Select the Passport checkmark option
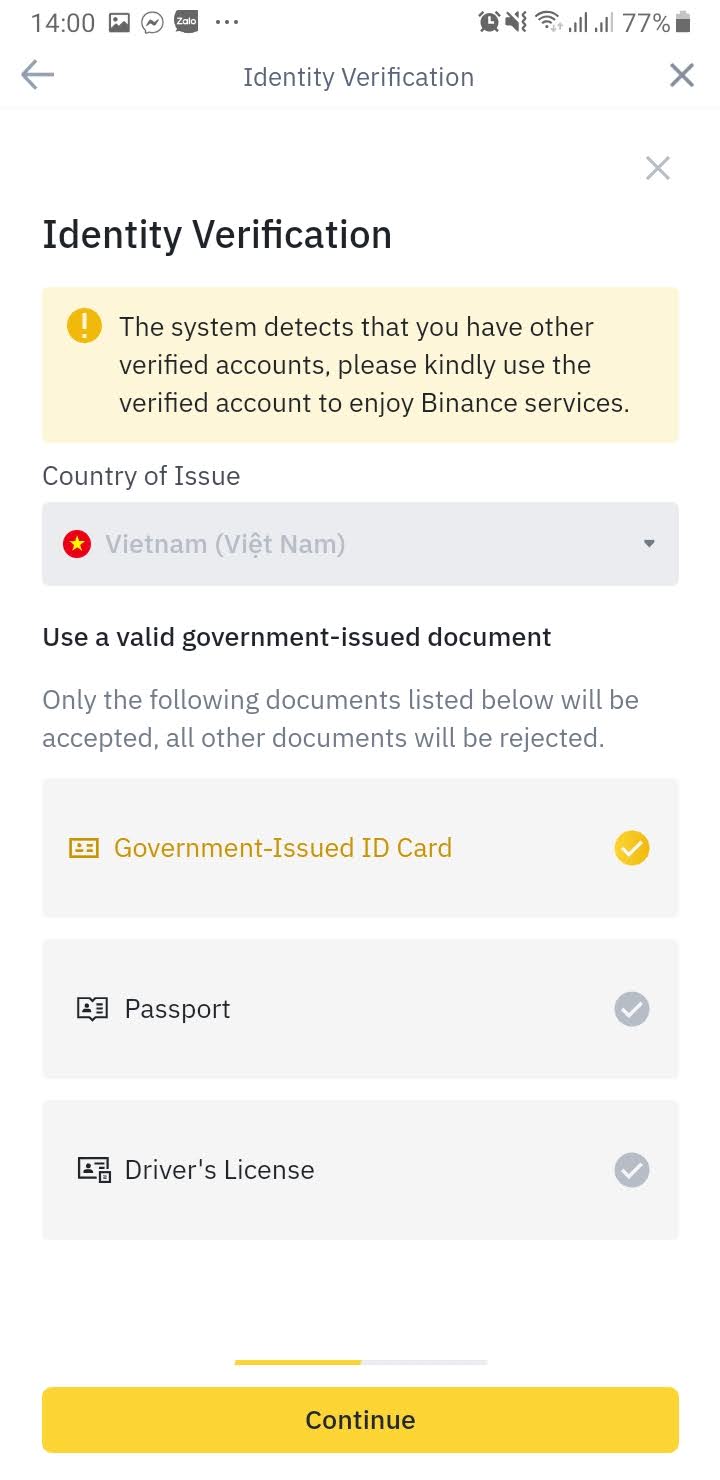The image size is (720, 1480). [x=632, y=1009]
